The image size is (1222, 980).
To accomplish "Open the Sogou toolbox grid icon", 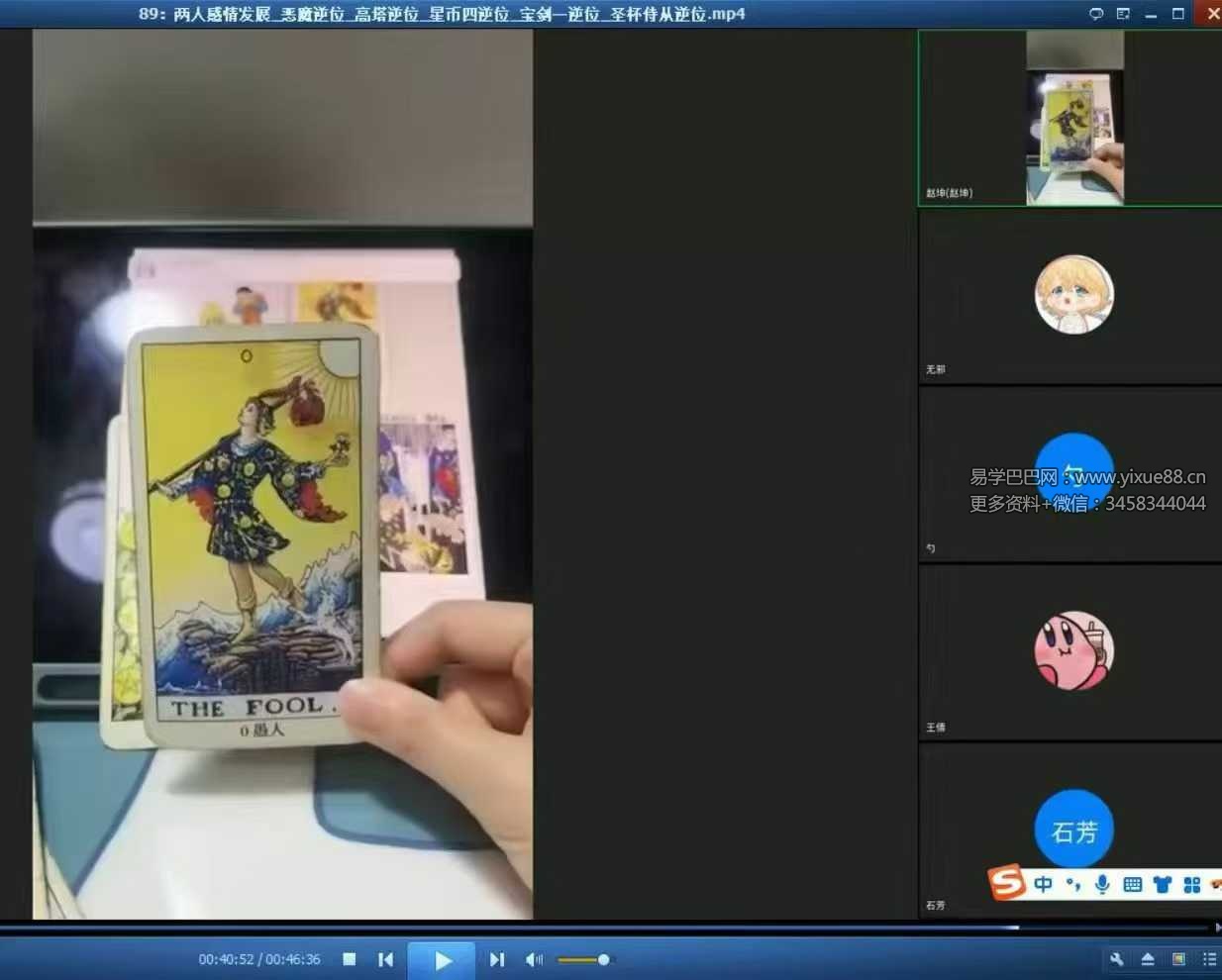I will point(1191,884).
